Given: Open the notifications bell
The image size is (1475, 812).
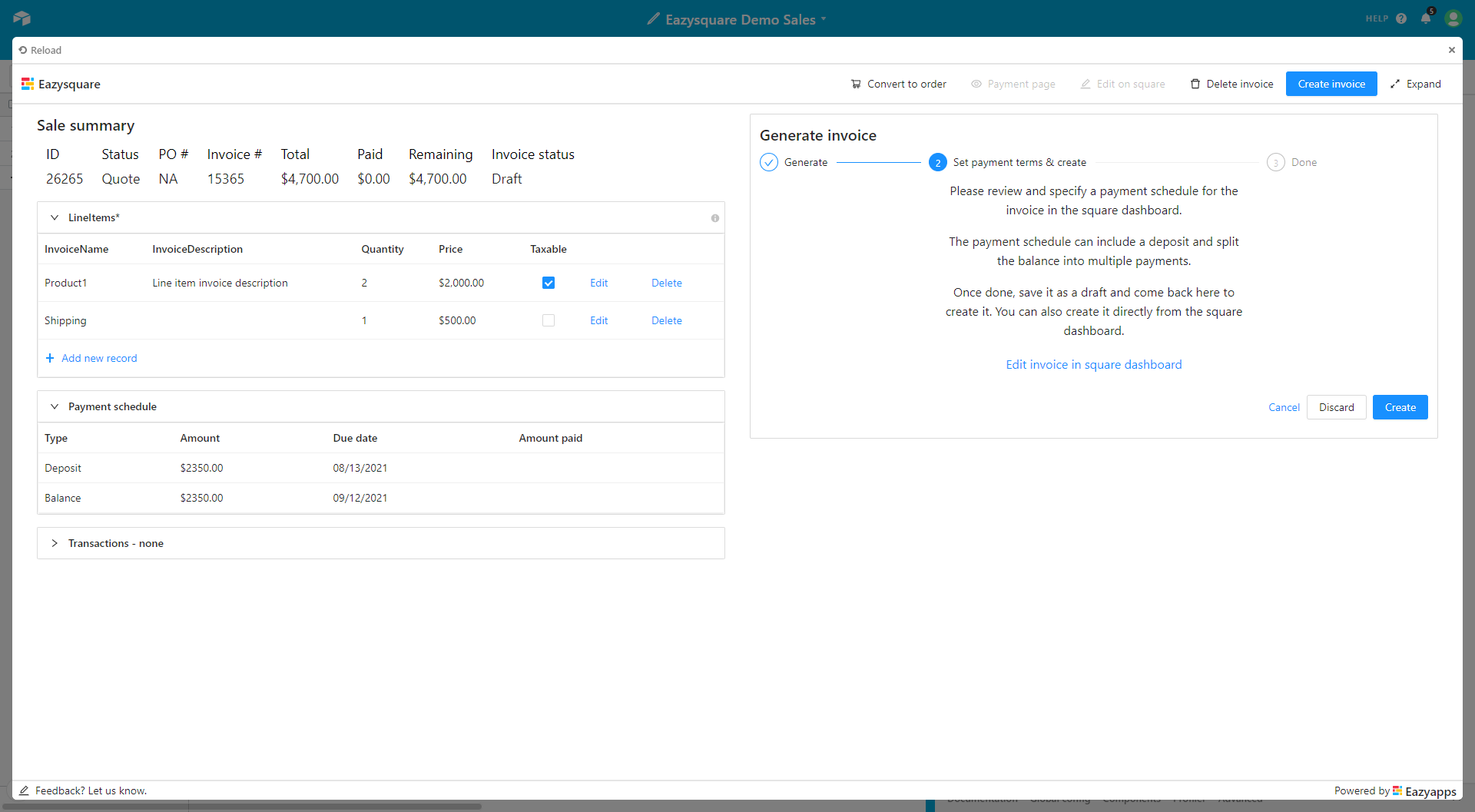Looking at the screenshot, I should click(1426, 18).
